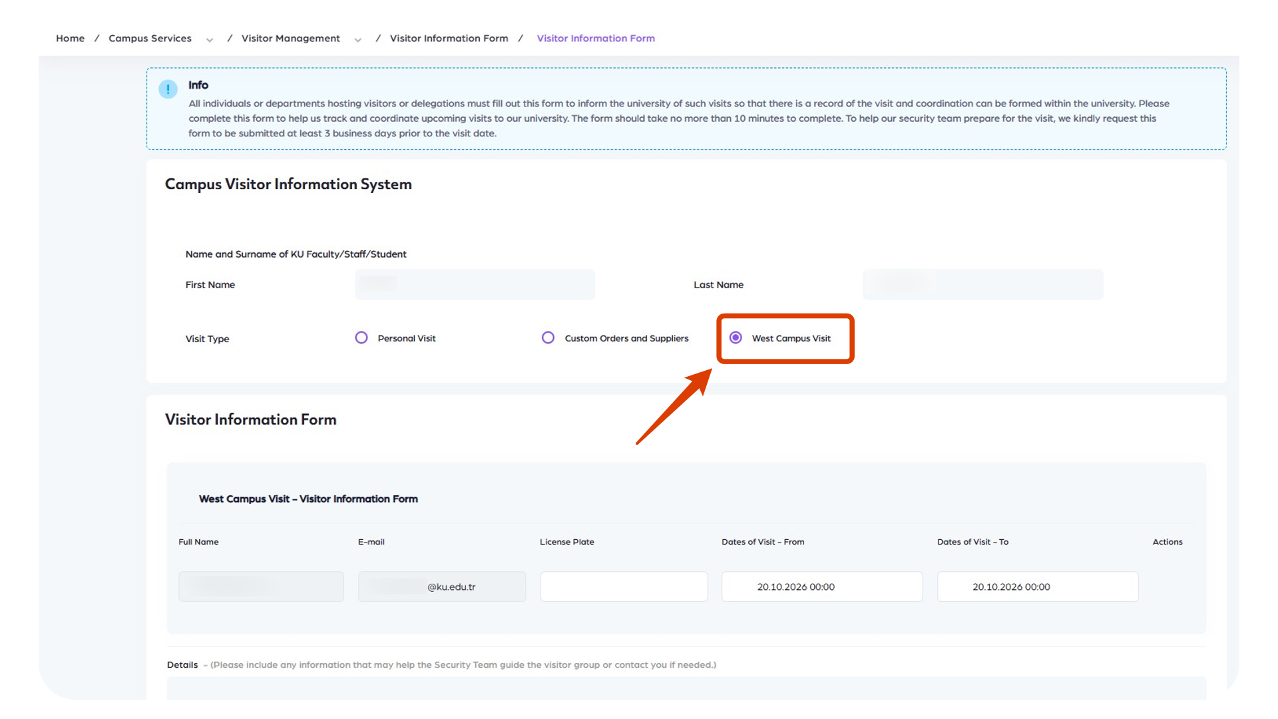The height and width of the screenshot is (719, 1278).
Task: Go to the Home breadcrumb
Action: tap(70, 38)
